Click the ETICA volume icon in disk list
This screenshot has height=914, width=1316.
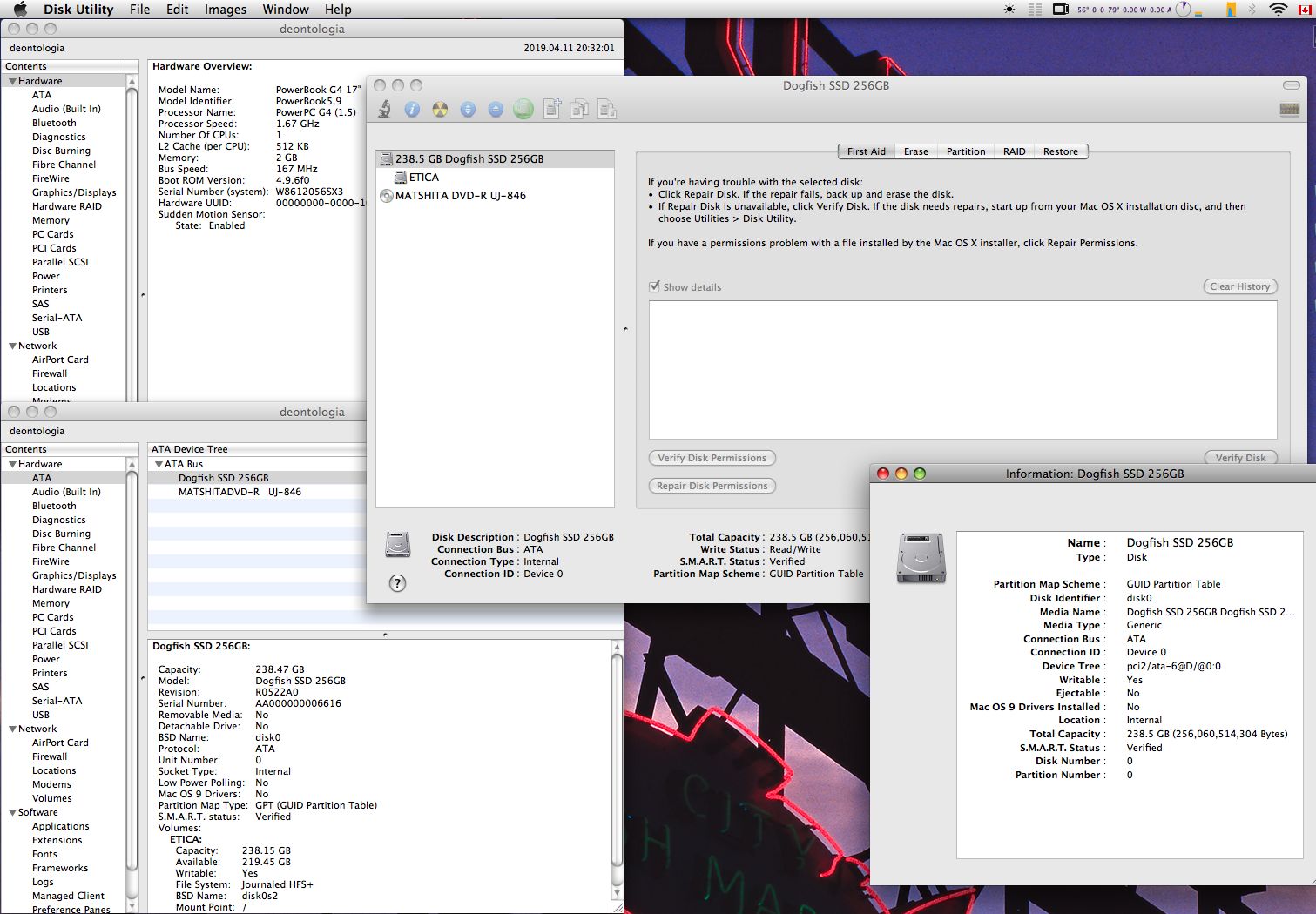pos(401,177)
